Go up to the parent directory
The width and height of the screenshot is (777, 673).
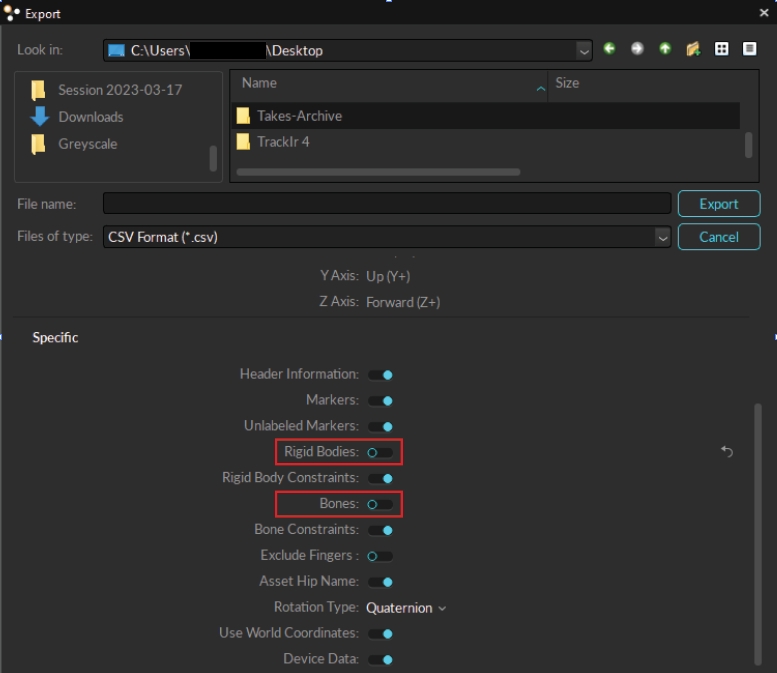(x=665, y=49)
